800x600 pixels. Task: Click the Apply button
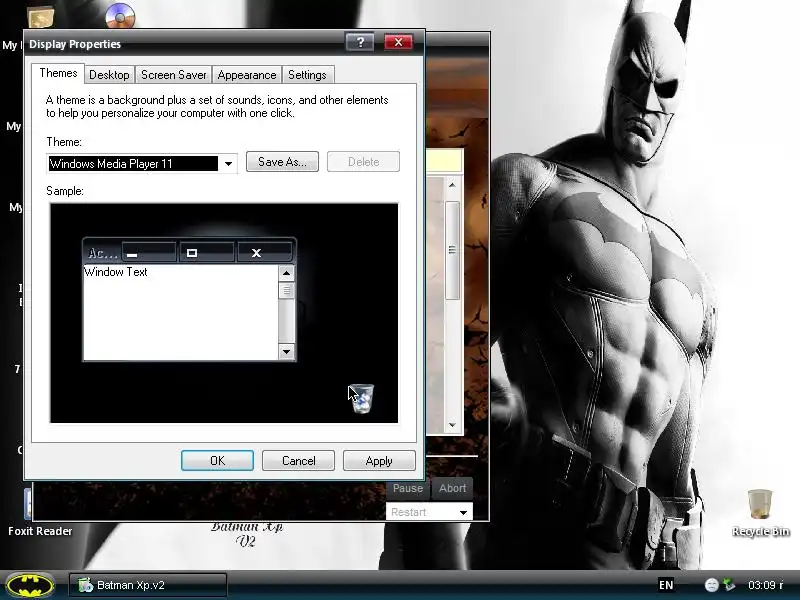(379, 461)
